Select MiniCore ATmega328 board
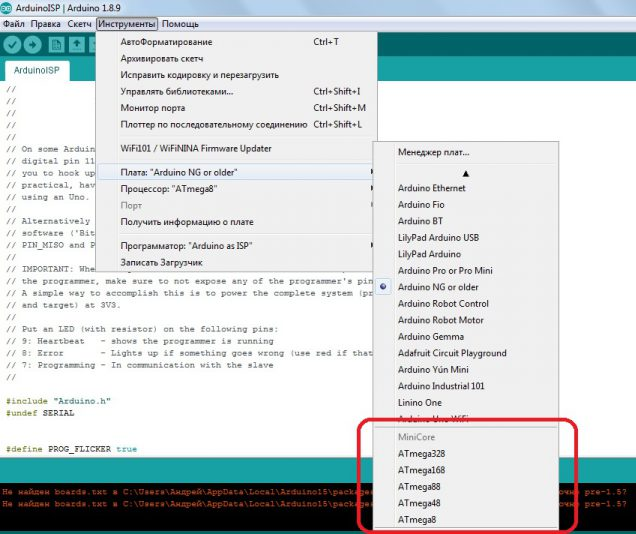The image size is (636, 534). coord(466,454)
